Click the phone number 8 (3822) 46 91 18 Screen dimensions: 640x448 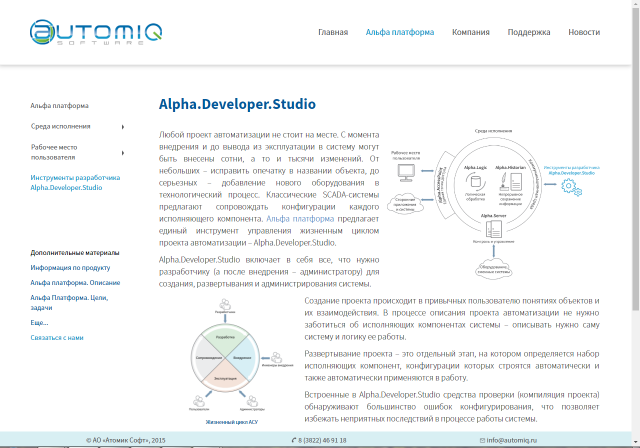coord(322,440)
